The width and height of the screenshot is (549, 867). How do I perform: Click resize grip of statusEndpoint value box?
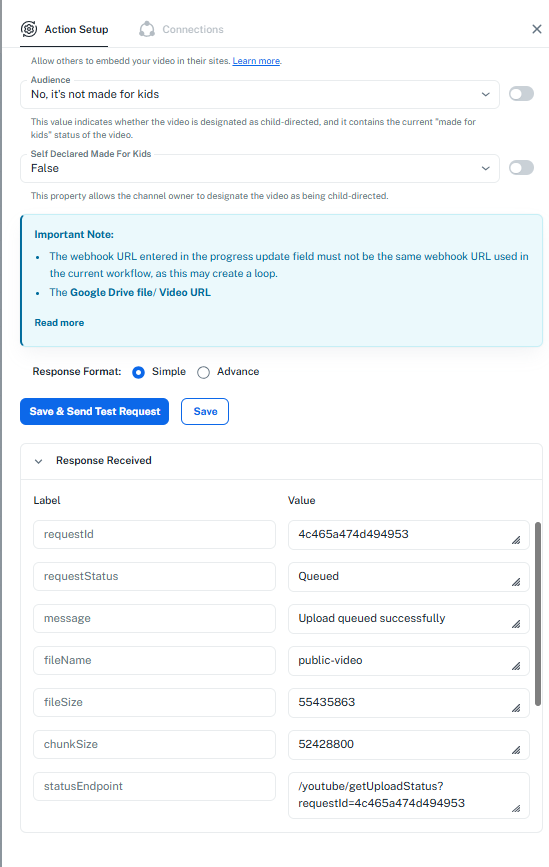pyautogui.click(x=516, y=809)
